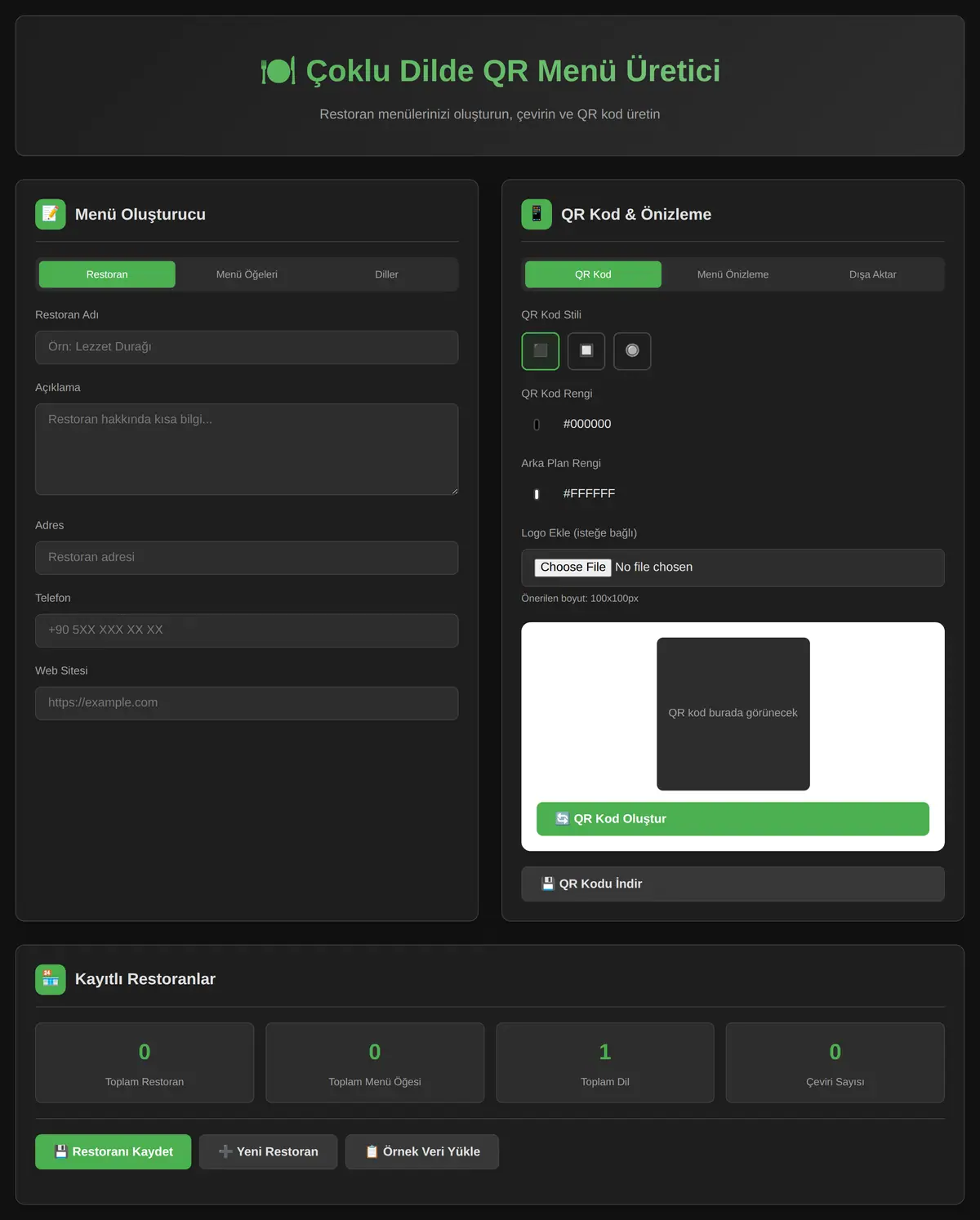Image resolution: width=980 pixels, height=1220 pixels.
Task: Click the subtitle 'Restoran menülerinizi oluşturun' line
Action: point(490,114)
